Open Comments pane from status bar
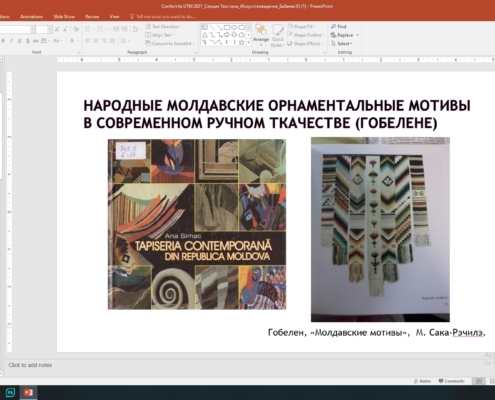The width and height of the screenshot is (495, 400). pyautogui.click(x=451, y=381)
